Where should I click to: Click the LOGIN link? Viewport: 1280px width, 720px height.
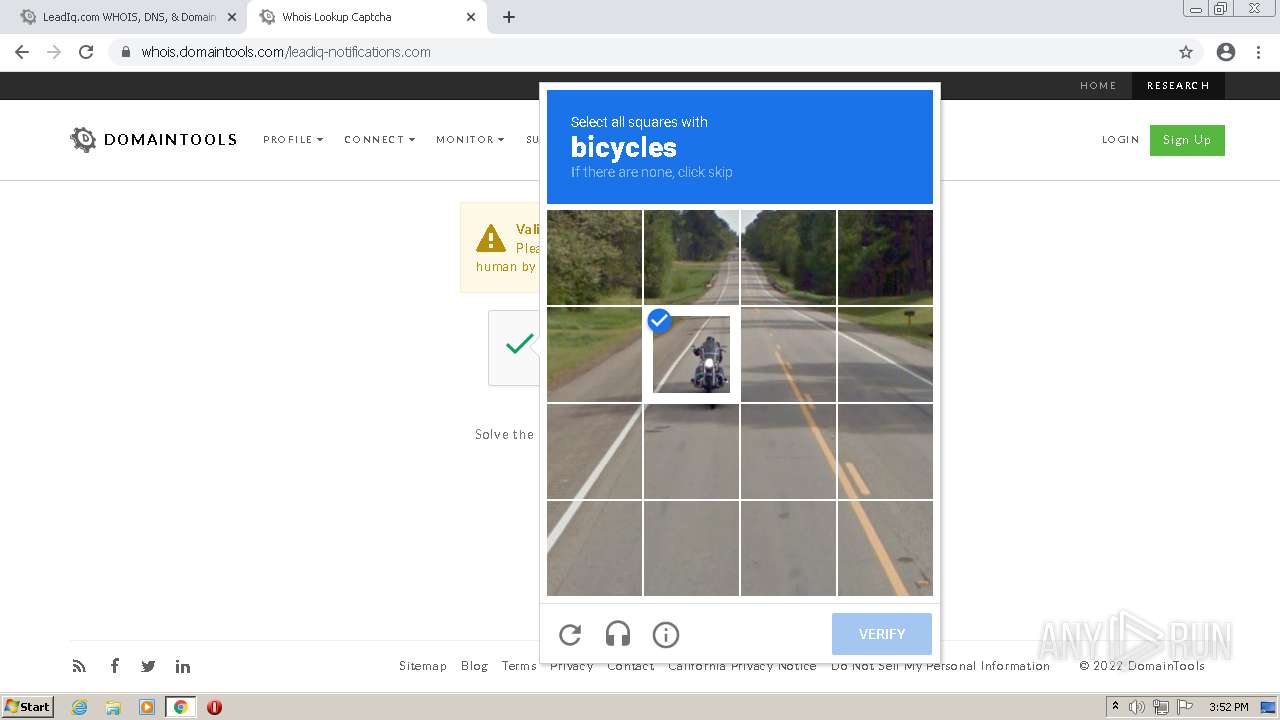click(x=1120, y=140)
